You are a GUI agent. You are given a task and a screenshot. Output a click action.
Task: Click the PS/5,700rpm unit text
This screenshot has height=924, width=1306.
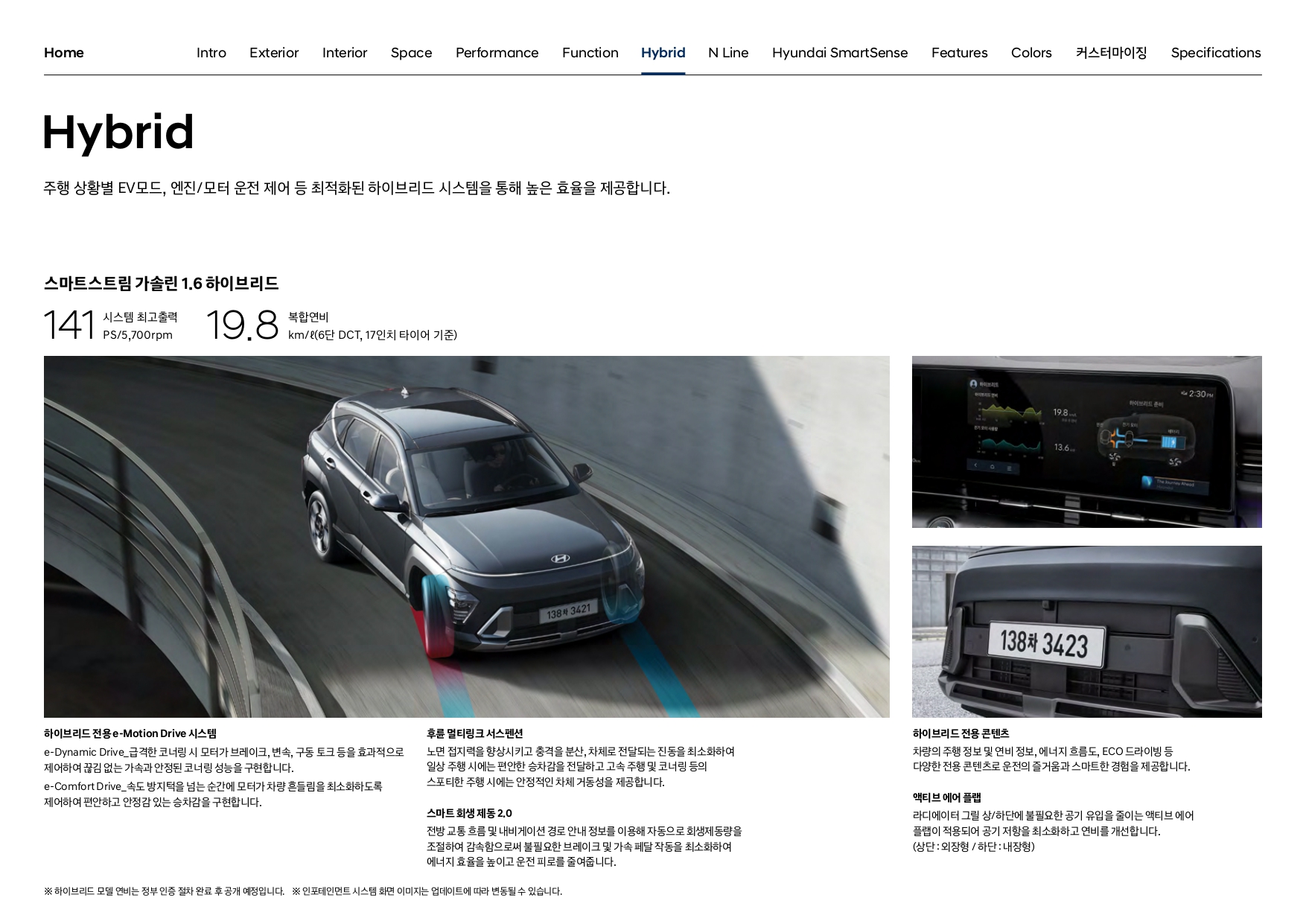click(138, 335)
